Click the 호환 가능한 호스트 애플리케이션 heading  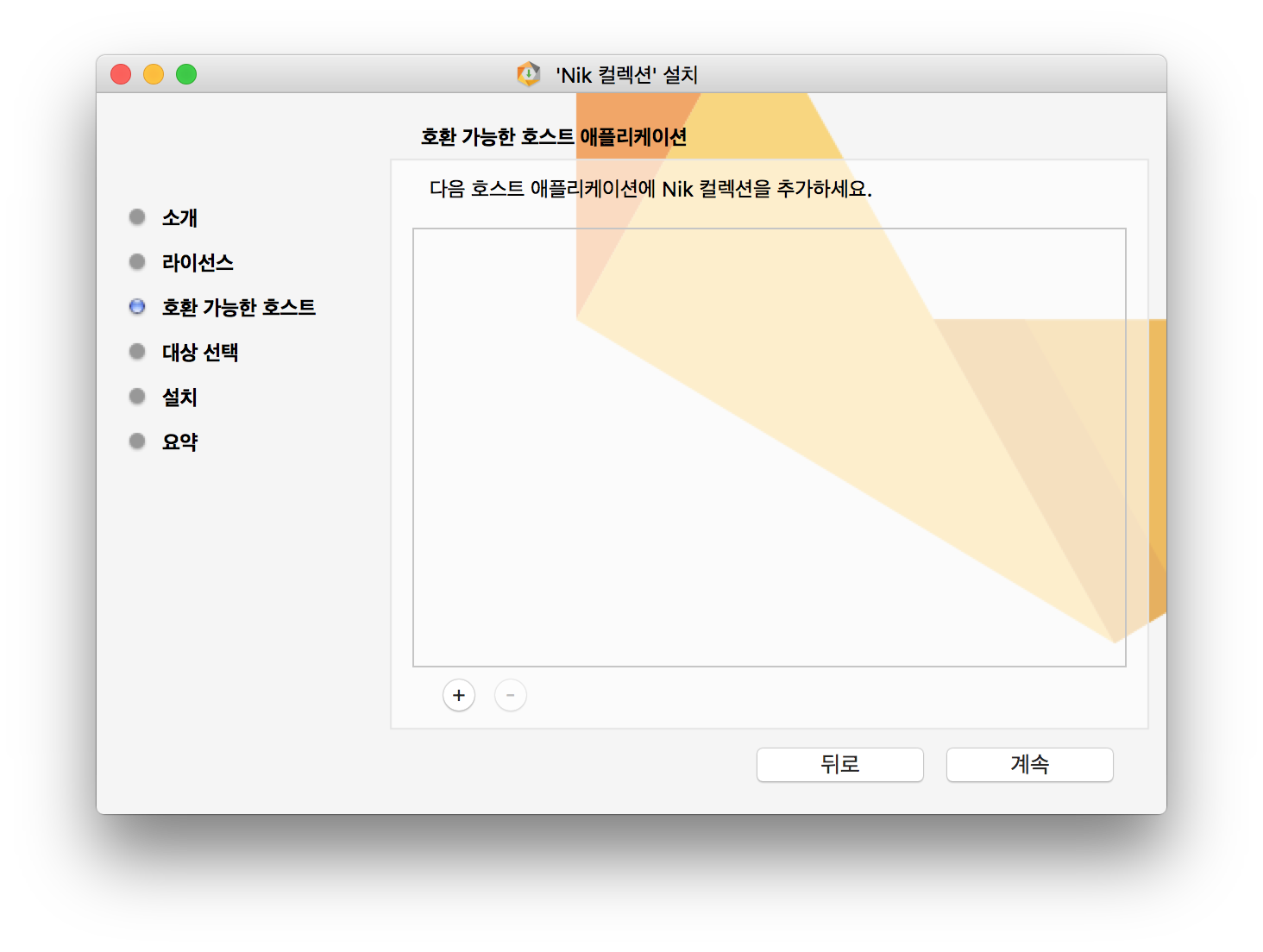pyautogui.click(x=554, y=137)
